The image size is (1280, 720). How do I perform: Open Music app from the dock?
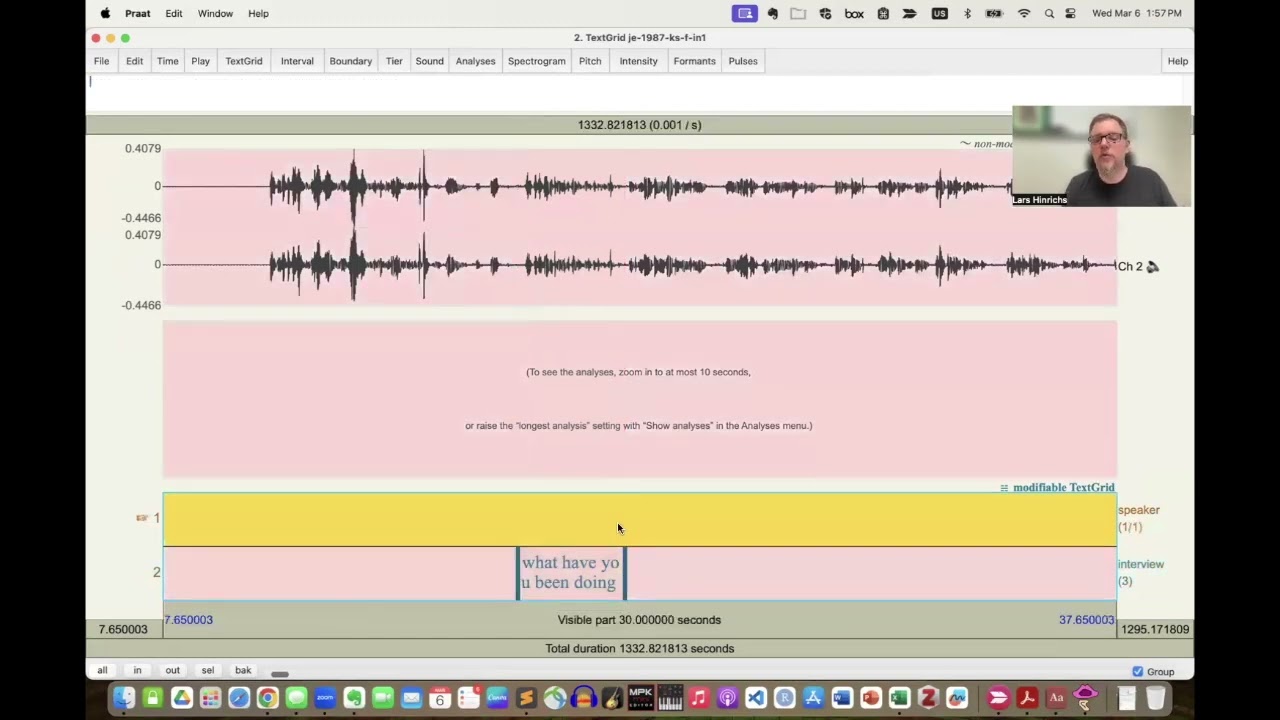point(699,697)
